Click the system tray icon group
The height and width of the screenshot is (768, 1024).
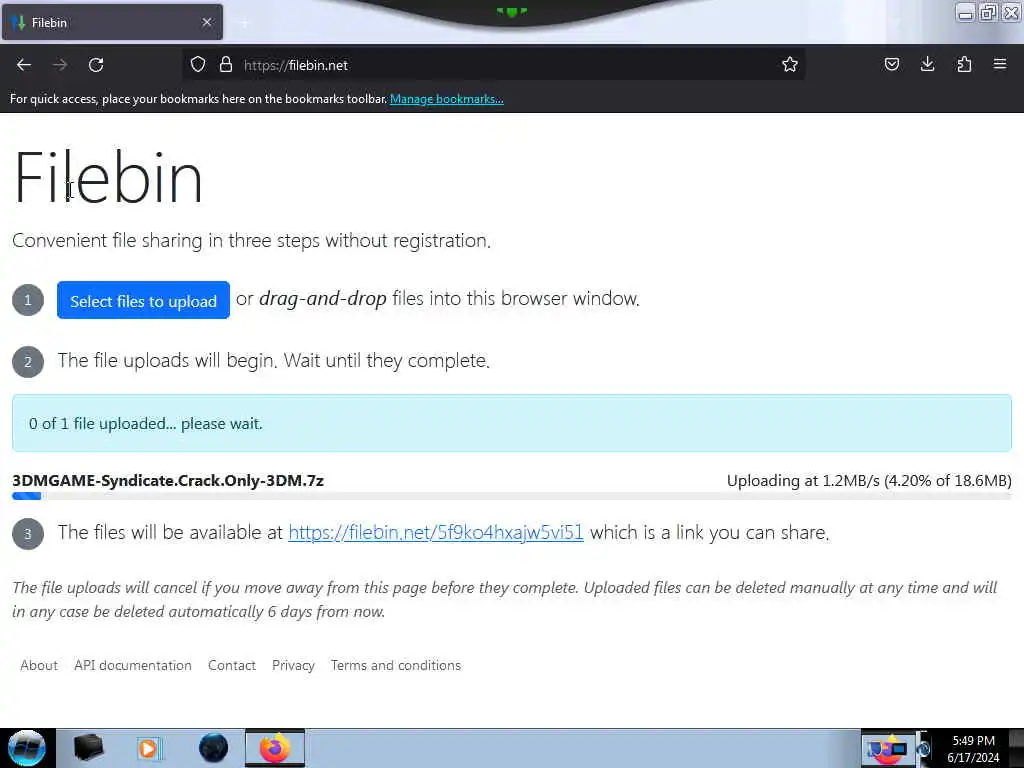(x=888, y=748)
